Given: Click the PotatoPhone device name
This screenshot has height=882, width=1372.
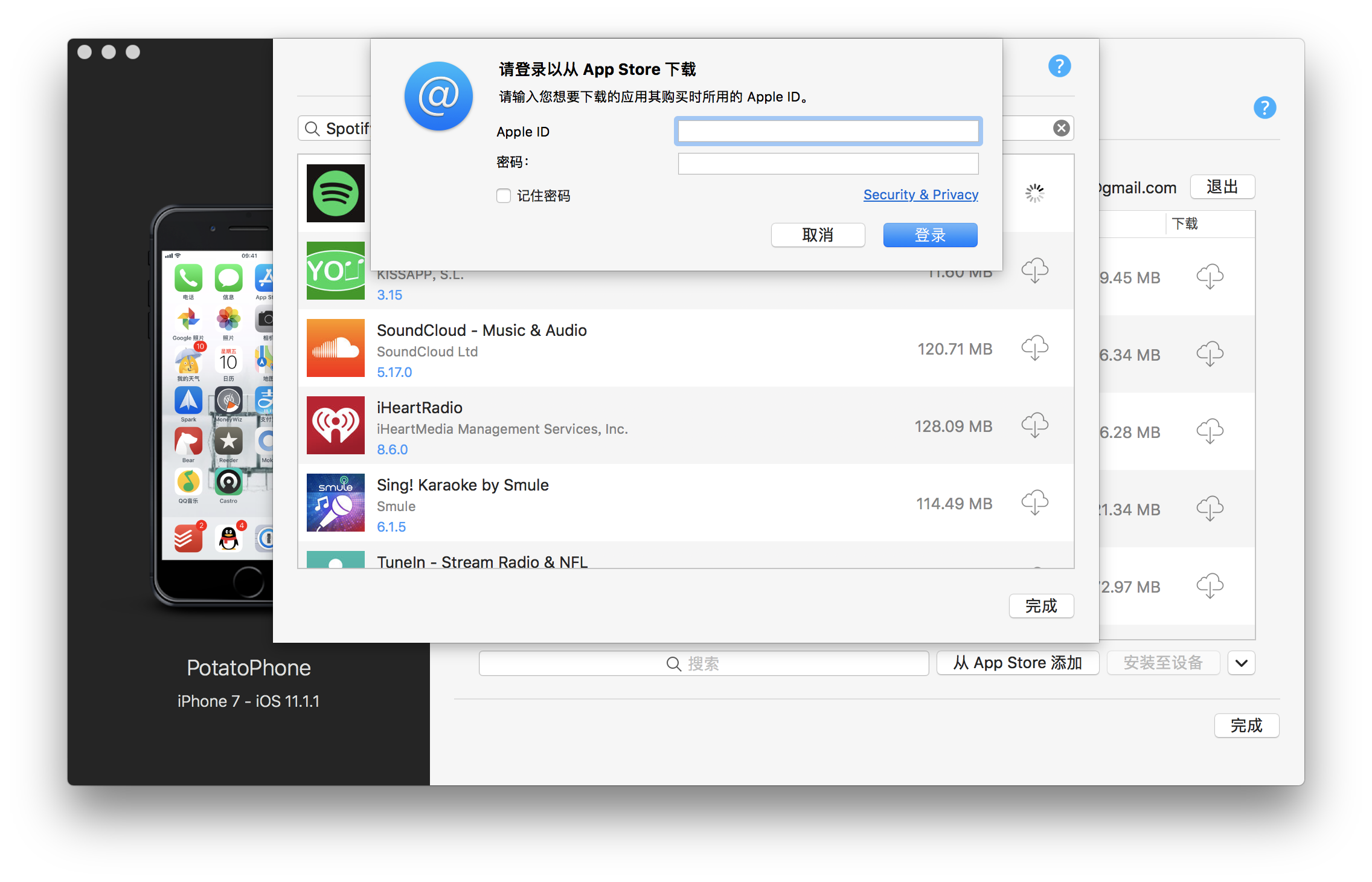Looking at the screenshot, I should coord(248,668).
